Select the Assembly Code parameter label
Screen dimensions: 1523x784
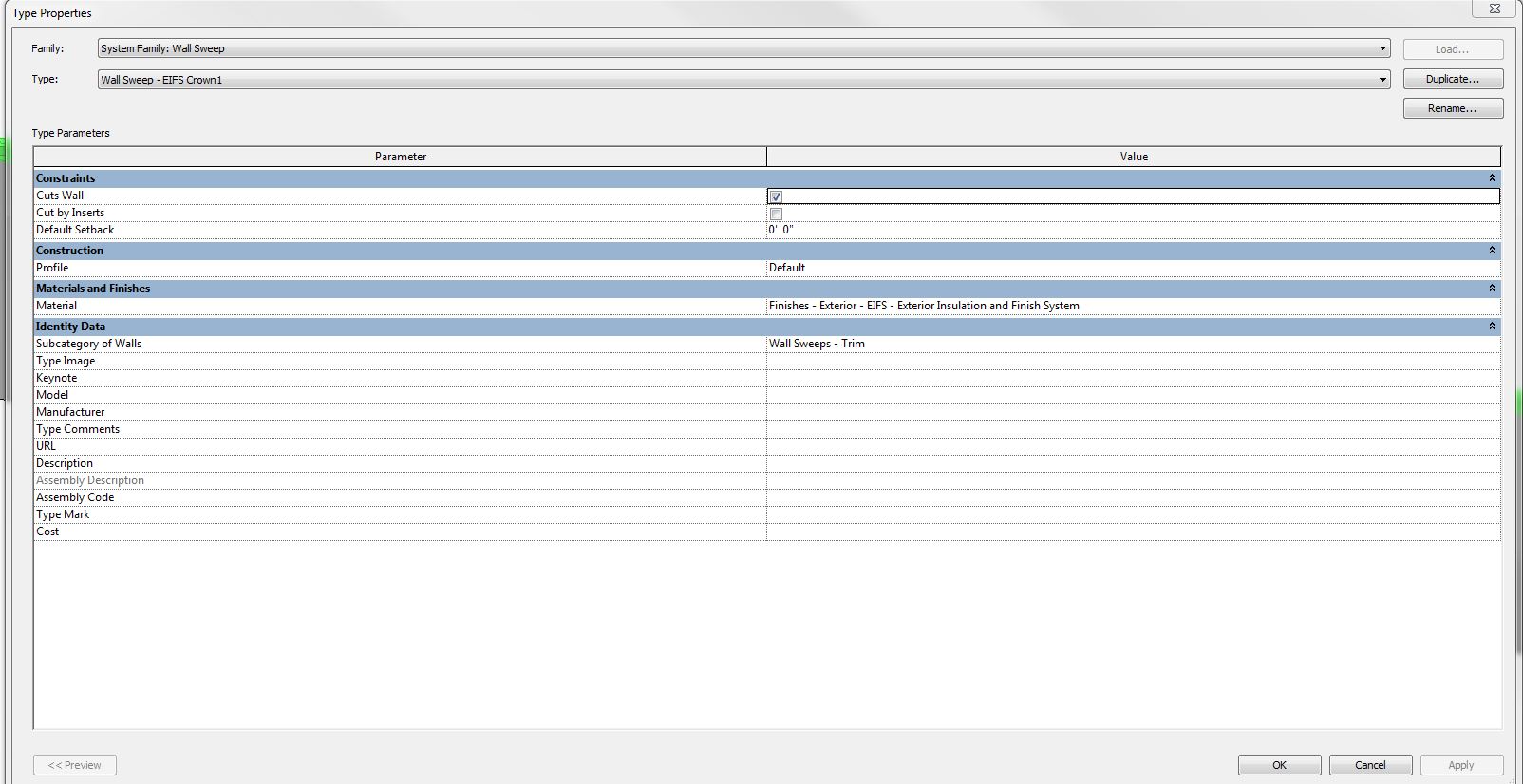point(75,497)
